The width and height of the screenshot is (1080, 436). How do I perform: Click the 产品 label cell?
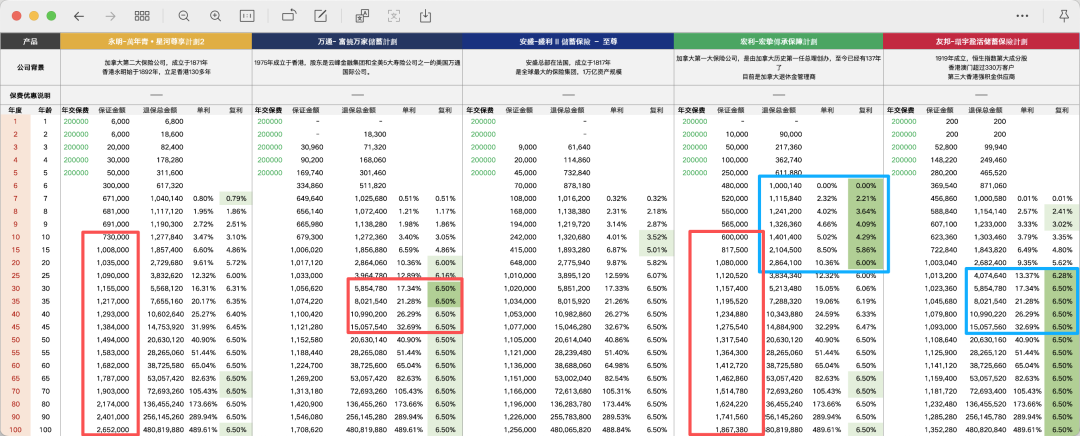30,41
